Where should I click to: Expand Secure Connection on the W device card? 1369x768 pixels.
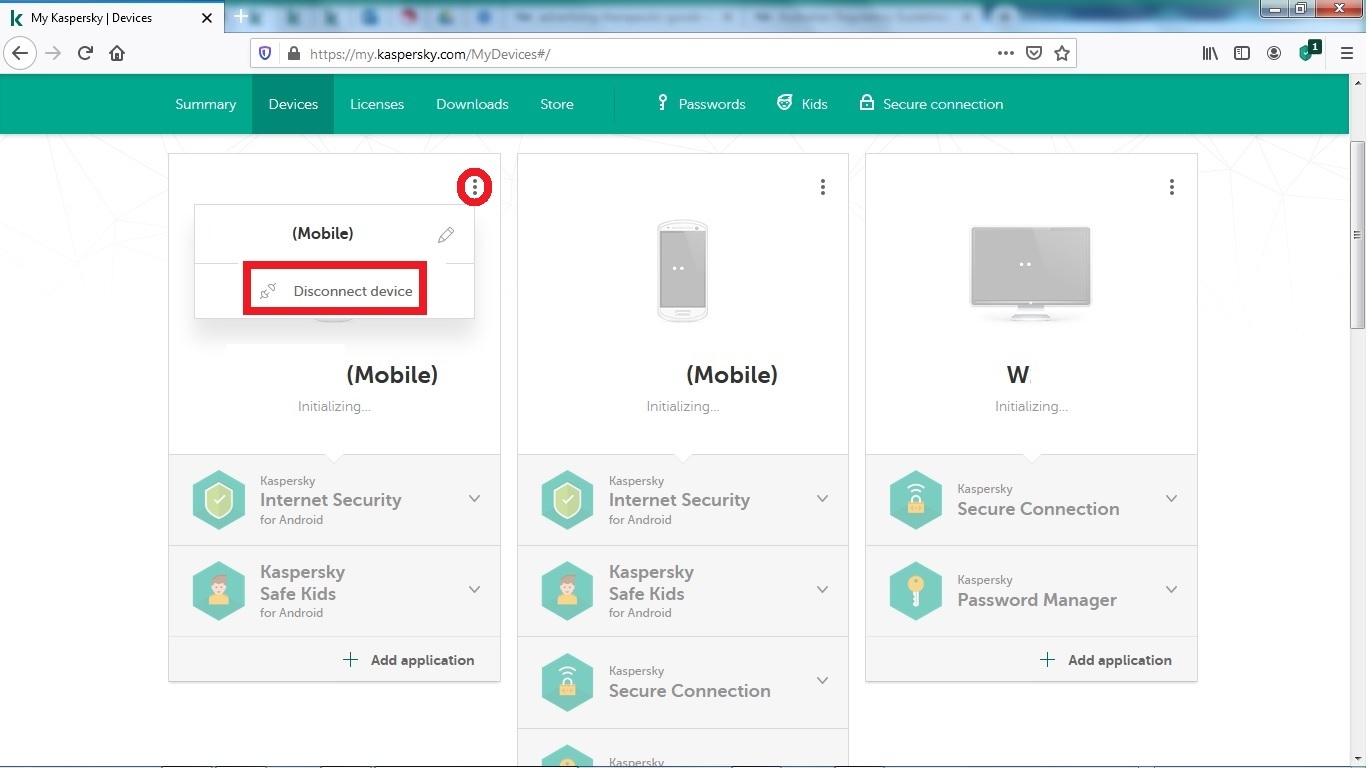pos(1171,499)
